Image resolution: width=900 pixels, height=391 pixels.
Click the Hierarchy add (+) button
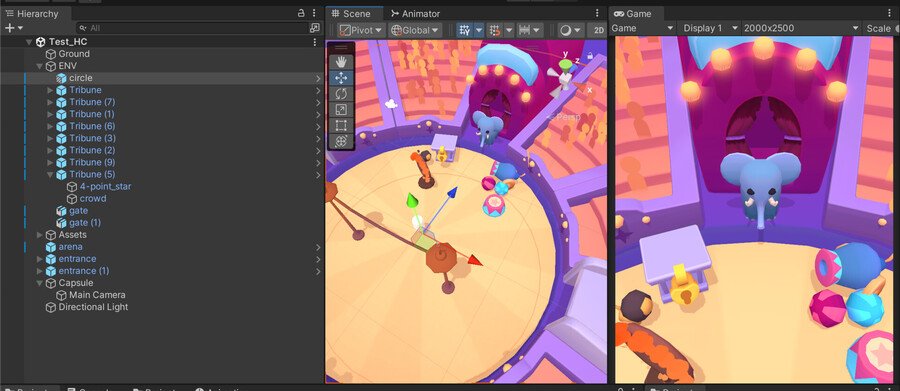pyautogui.click(x=14, y=28)
